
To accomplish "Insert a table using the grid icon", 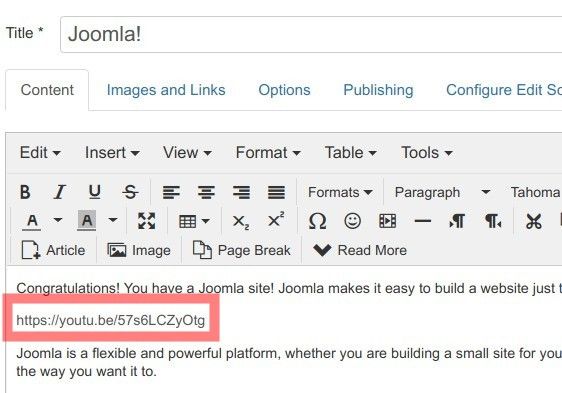I will (x=187, y=221).
